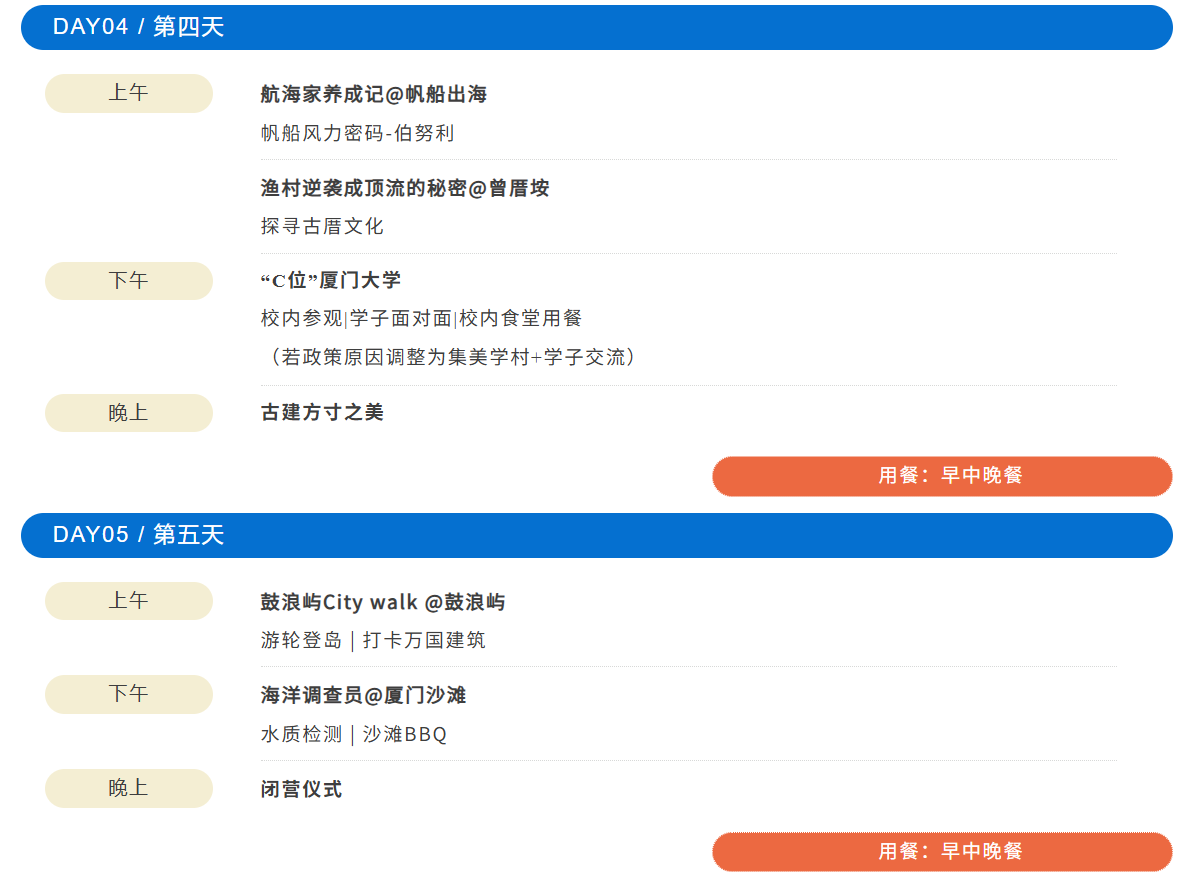The image size is (1194, 879).
Task: Click 帆船风力密码-伯努利 description text
Action: pyautogui.click(x=358, y=133)
